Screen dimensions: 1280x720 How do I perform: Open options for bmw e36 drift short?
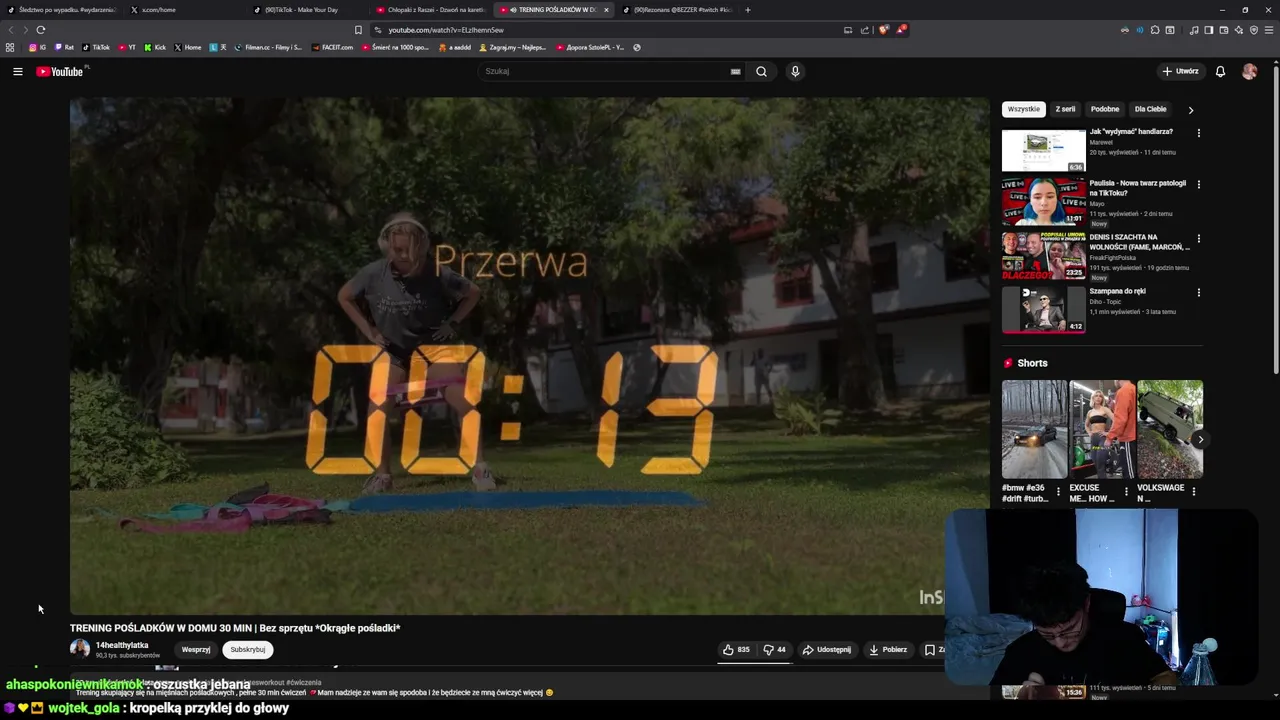[x=1058, y=491]
